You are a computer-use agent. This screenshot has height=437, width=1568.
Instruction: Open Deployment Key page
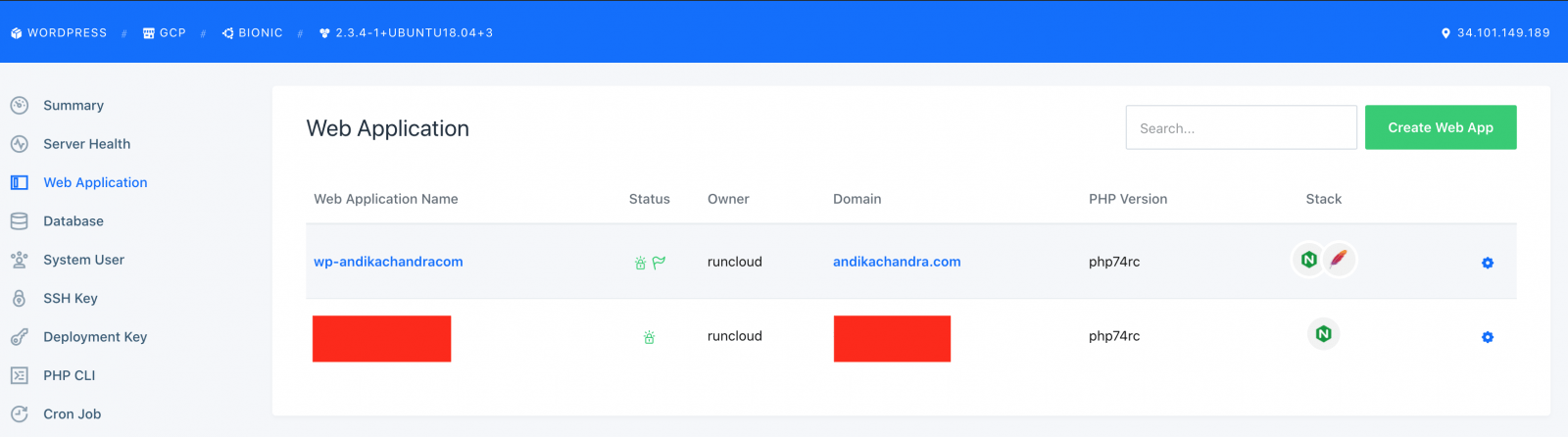point(95,337)
